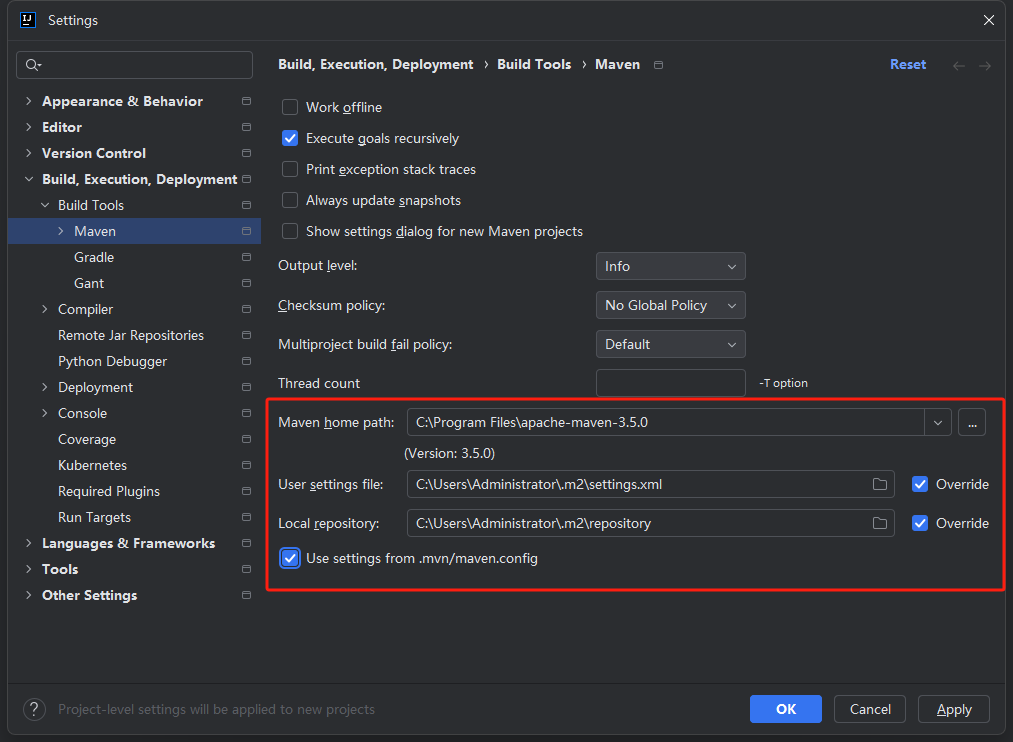Open Maven home path dropdown arrow
Viewport: 1013px width, 742px height.
[x=938, y=422]
